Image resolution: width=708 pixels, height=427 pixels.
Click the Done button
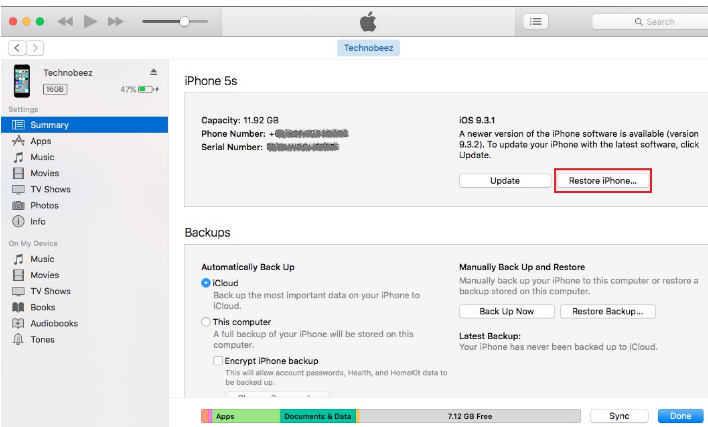point(680,416)
